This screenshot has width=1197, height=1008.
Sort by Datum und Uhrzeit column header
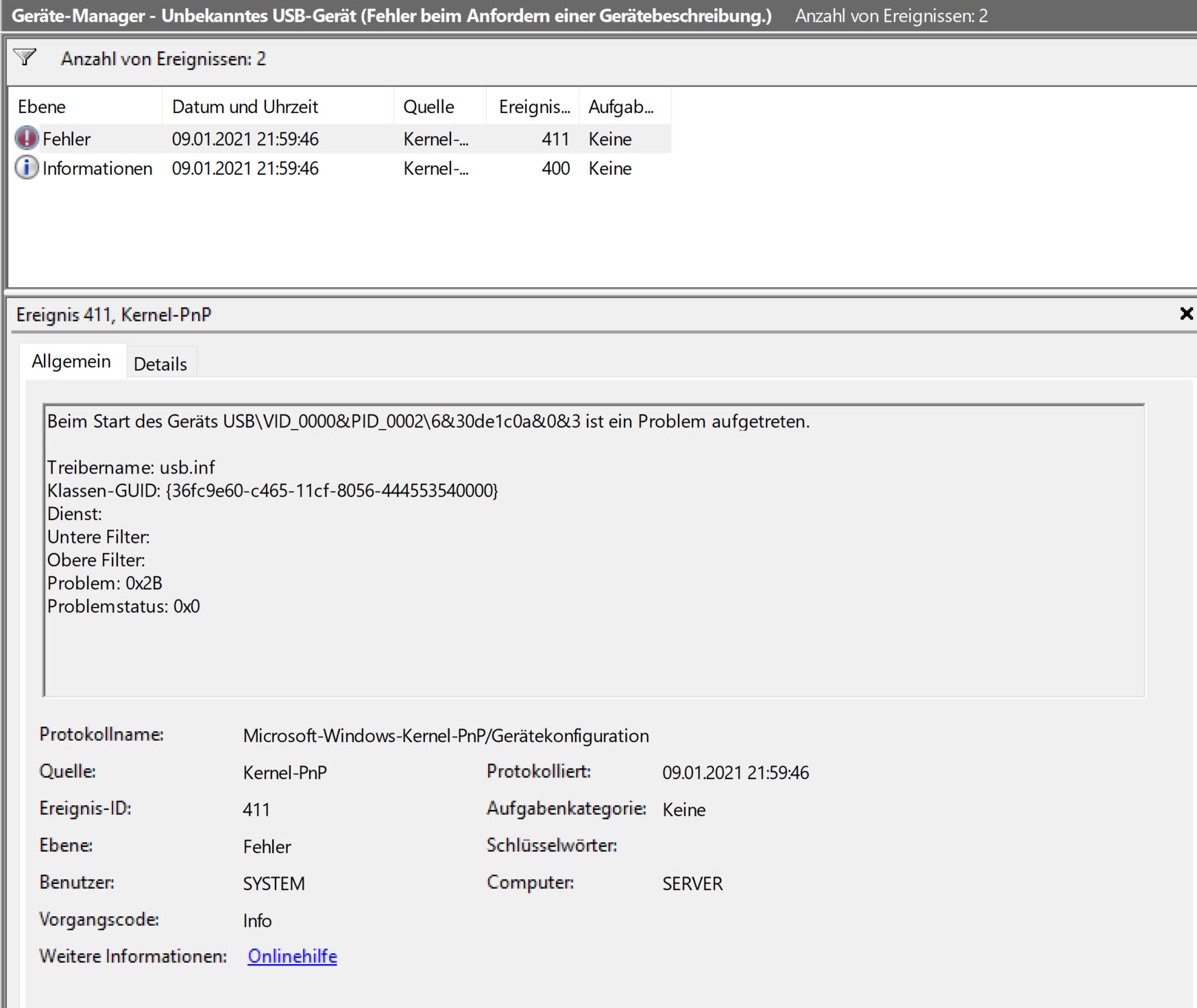(278, 107)
